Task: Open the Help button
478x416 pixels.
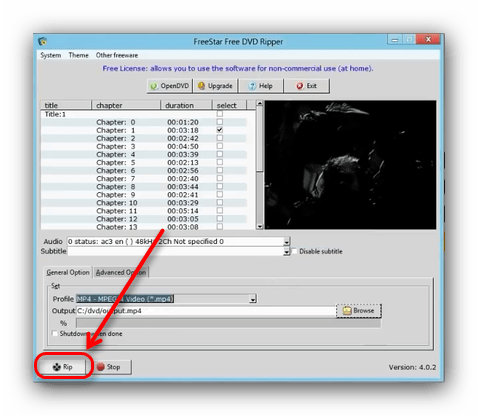Action: tap(261, 86)
